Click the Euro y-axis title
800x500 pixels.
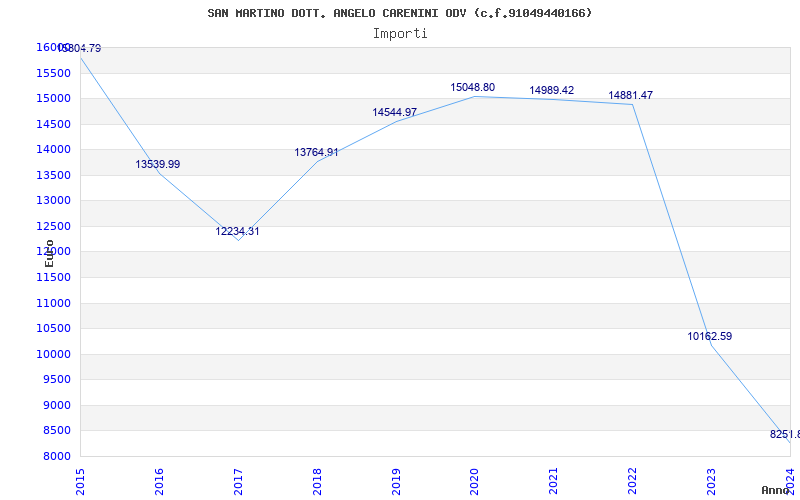[x=49, y=253]
